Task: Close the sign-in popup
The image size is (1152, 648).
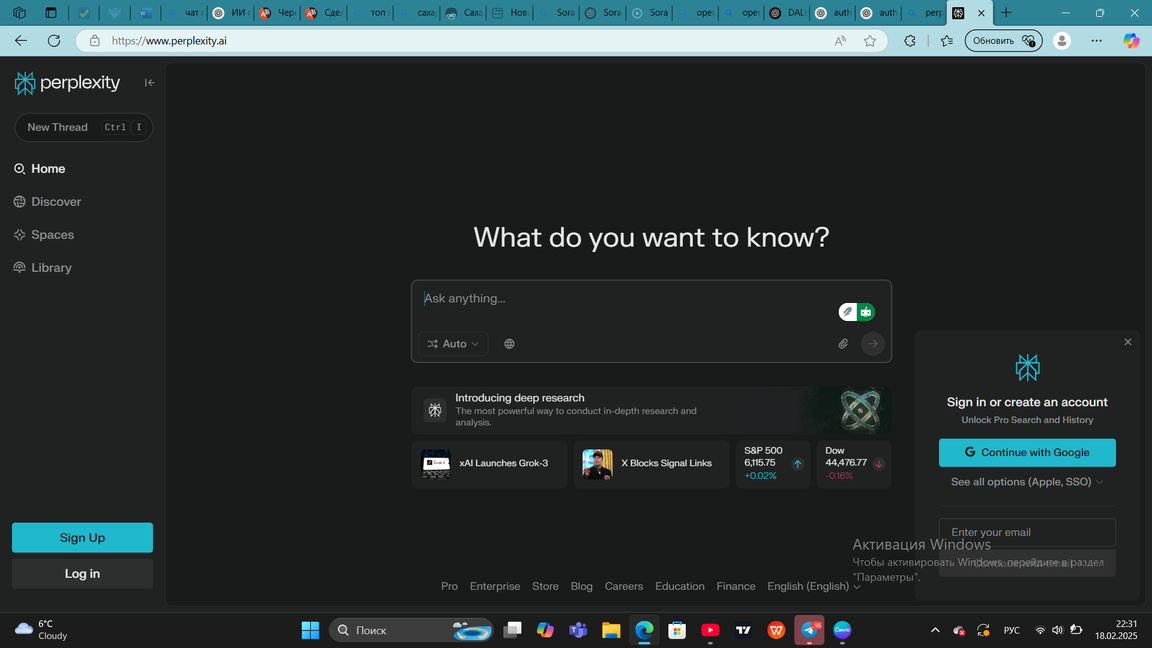Action: (x=1127, y=342)
